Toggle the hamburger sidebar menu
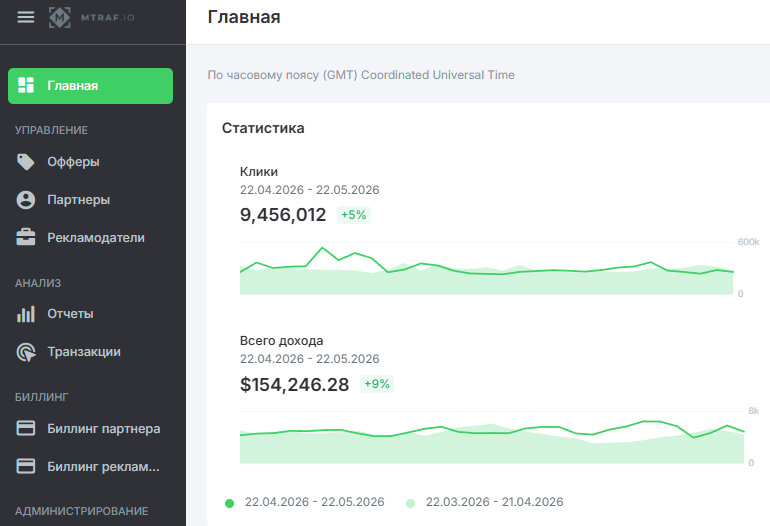This screenshot has width=770, height=526. coord(26,17)
